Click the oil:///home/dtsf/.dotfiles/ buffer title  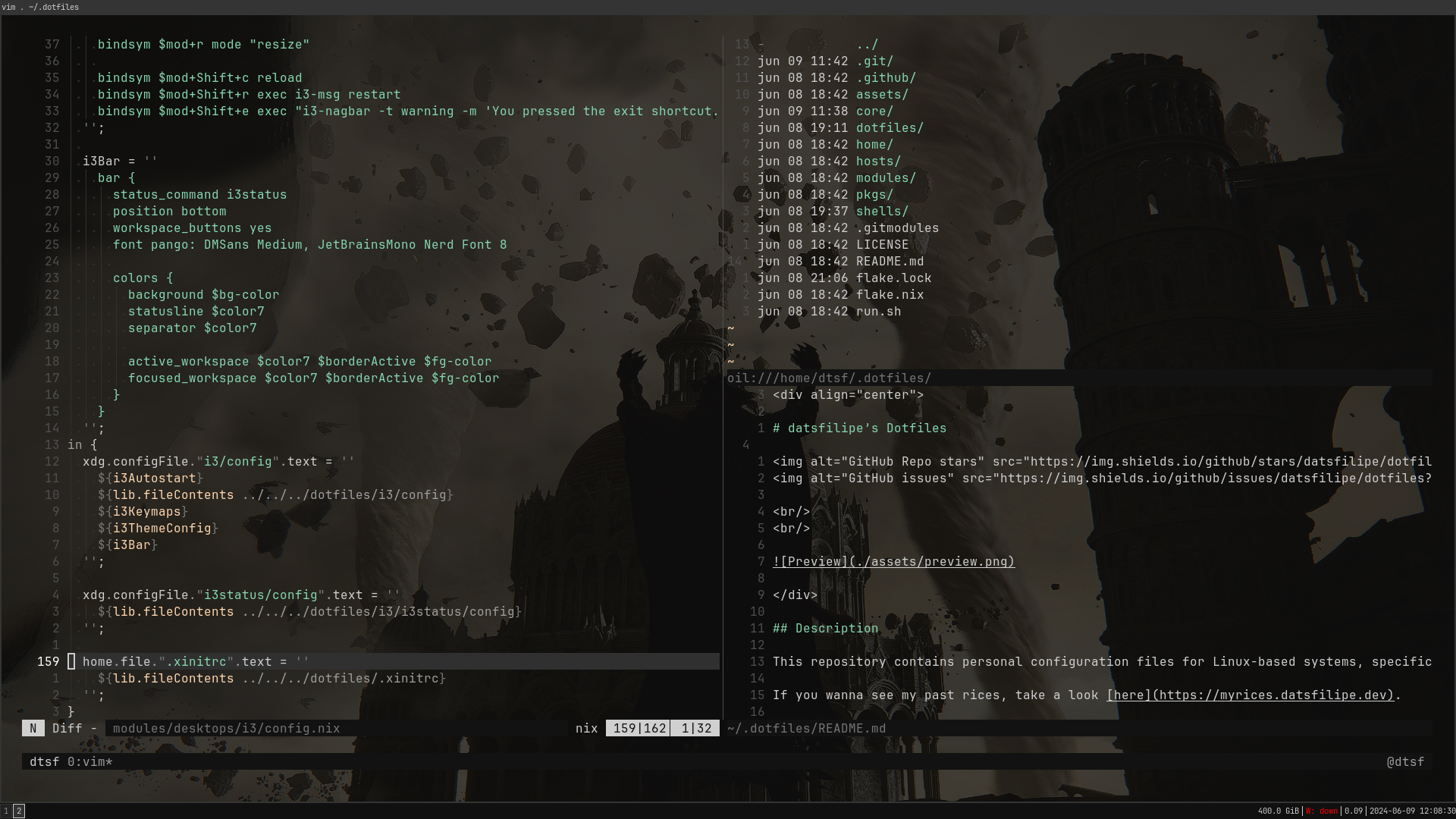tap(829, 378)
